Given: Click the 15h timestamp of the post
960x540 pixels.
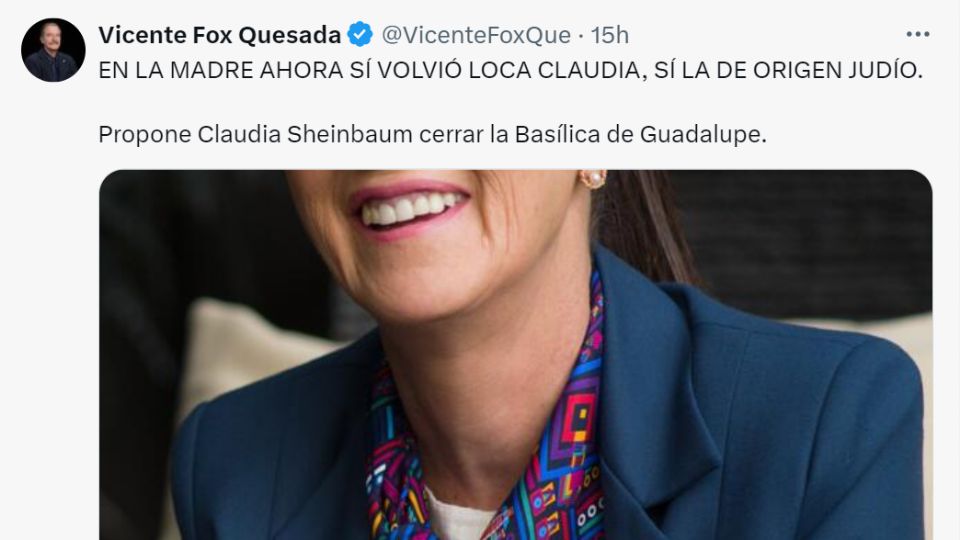Looking at the screenshot, I should [x=610, y=35].
